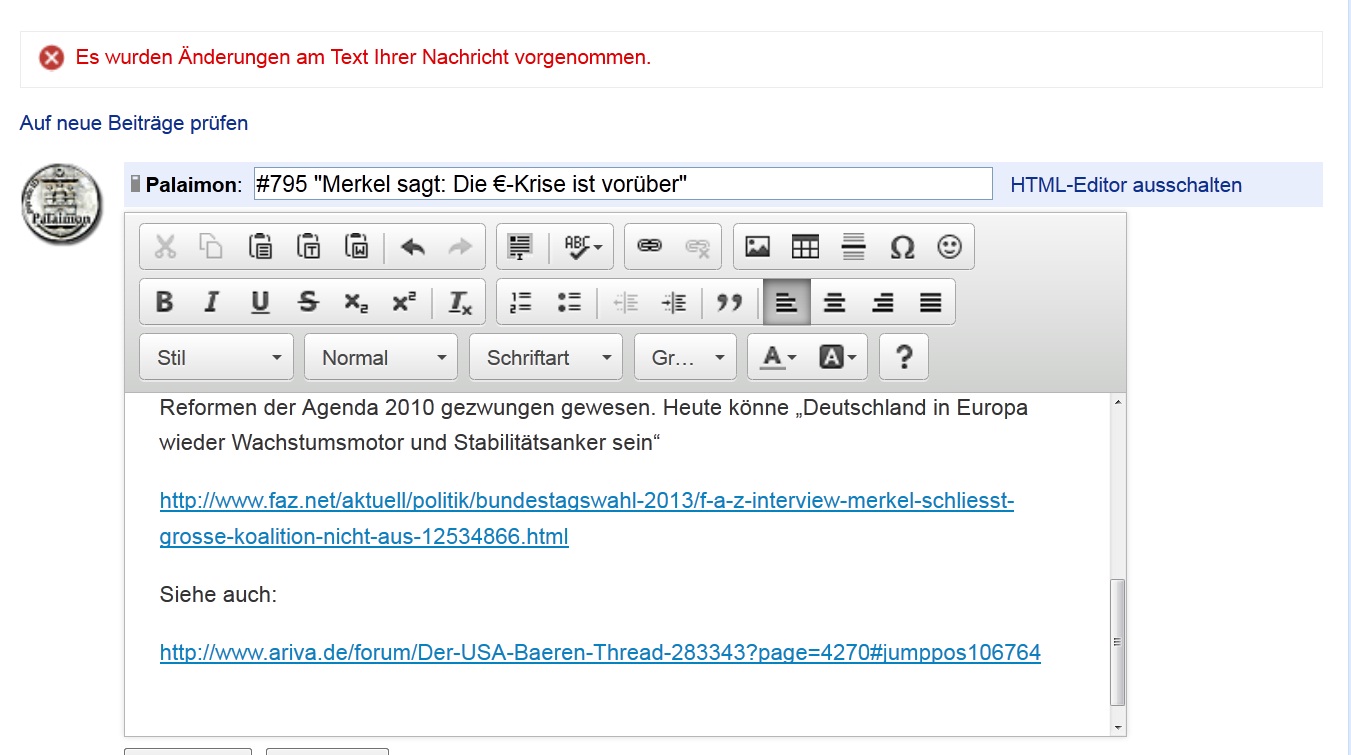Open text color picker
Image resolution: width=1351 pixels, height=755 pixels.
tap(778, 357)
